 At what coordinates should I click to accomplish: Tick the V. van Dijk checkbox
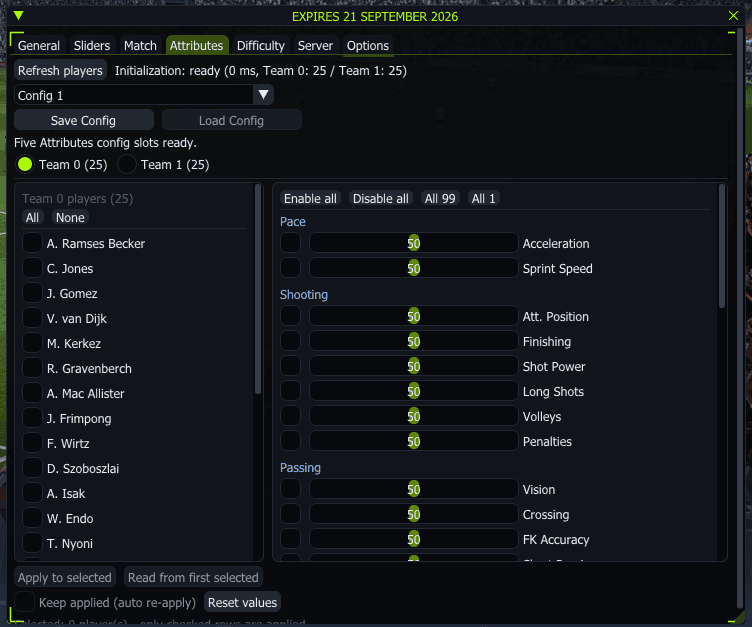tap(32, 318)
